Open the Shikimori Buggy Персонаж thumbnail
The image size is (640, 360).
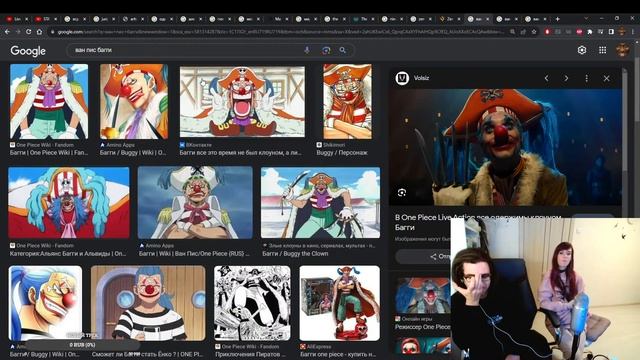(x=347, y=101)
